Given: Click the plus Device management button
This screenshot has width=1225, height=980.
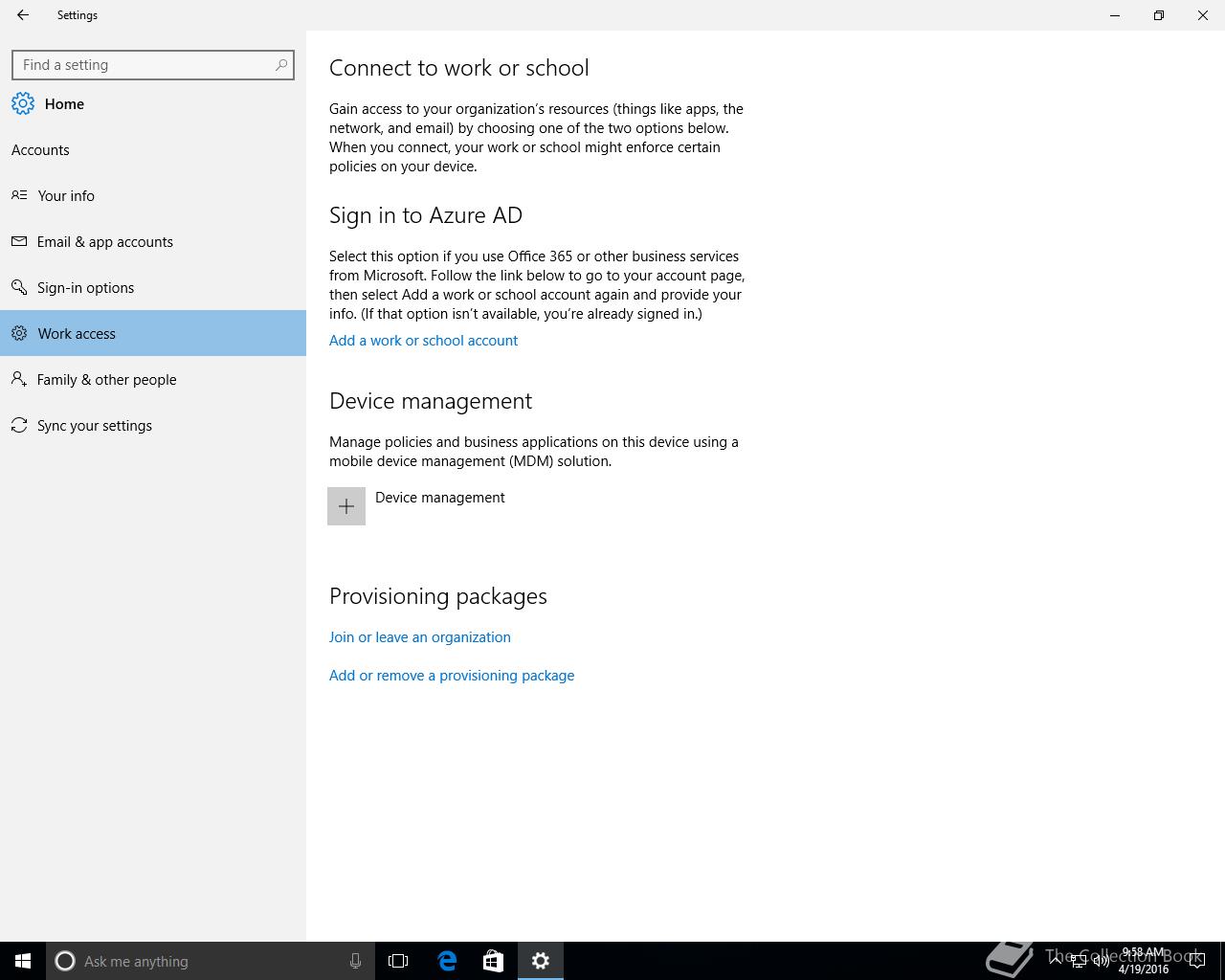Looking at the screenshot, I should (x=346, y=506).
